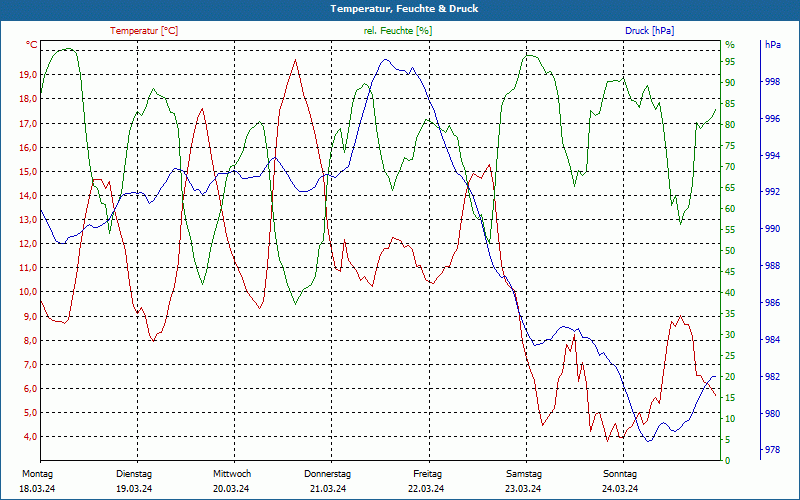800x500 pixels.
Task: Click the date '19.03.24'
Action: (x=134, y=489)
